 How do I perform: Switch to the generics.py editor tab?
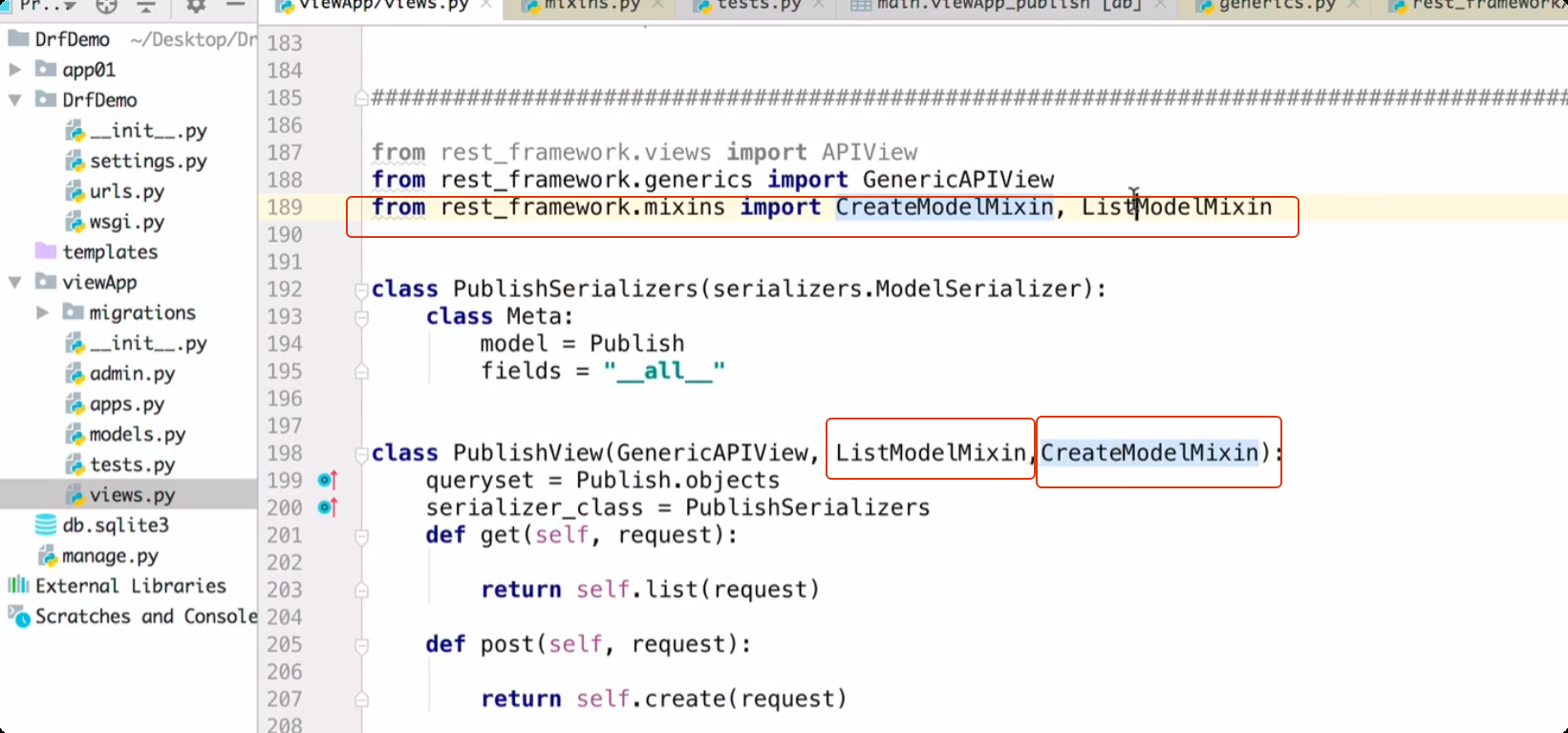1277,6
